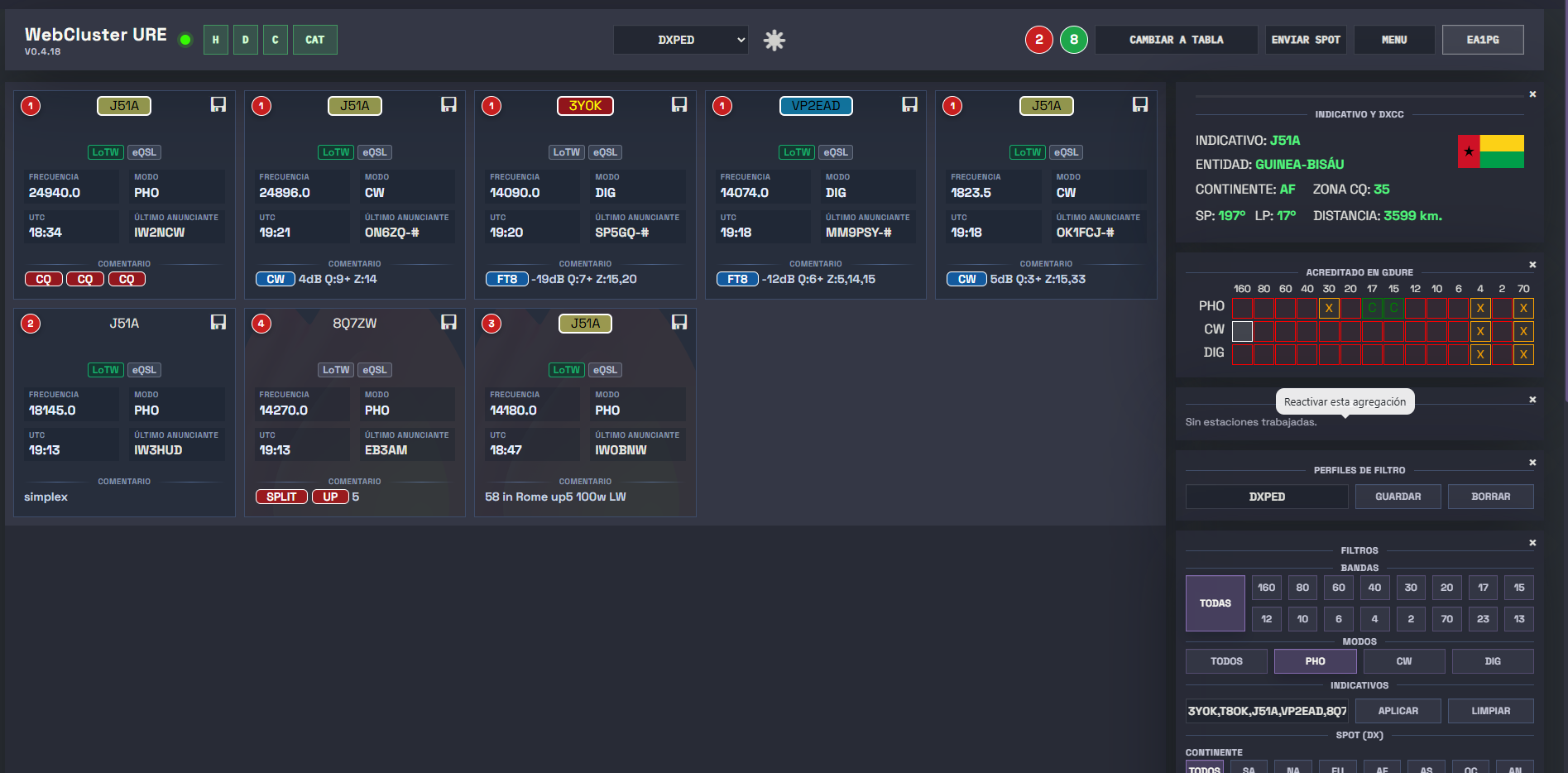The image size is (1568, 773).
Task: Click the gear settings icon next to DXPED
Action: click(x=774, y=40)
